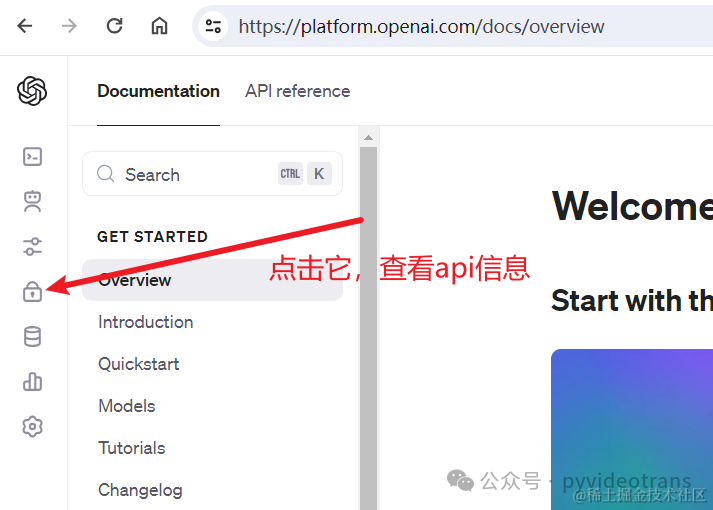Open the Tutorials docs page
This screenshot has width=713, height=510.
click(x=131, y=448)
